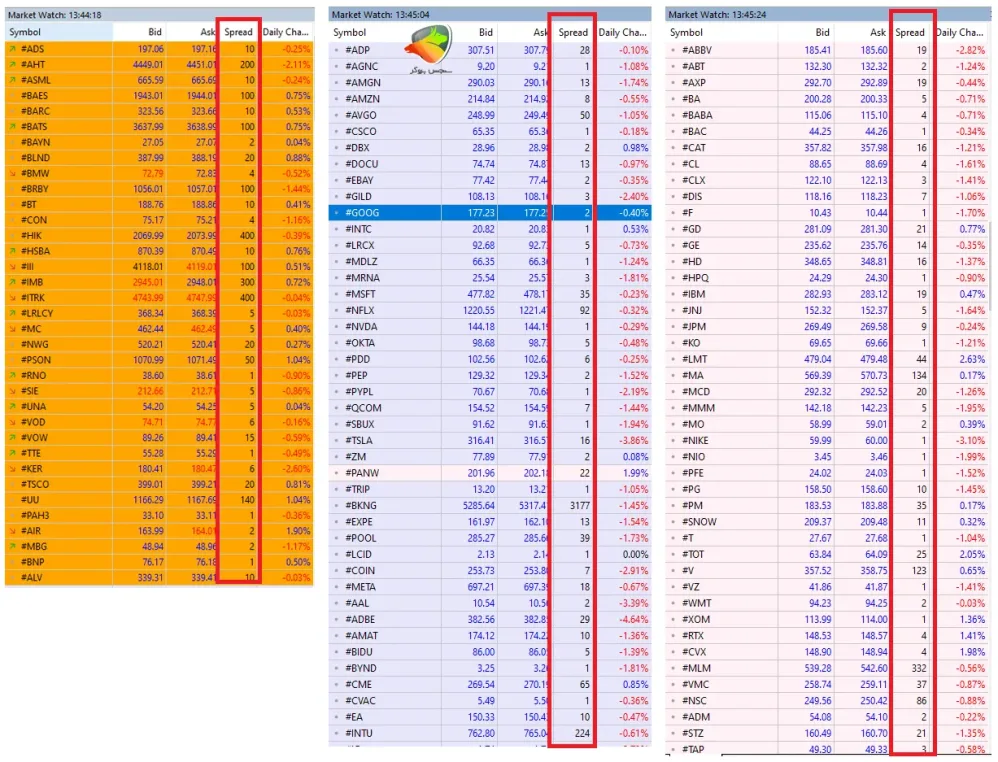This screenshot has width=998, height=762.
Task: Click the up-arrow icon beside #ASML
Action: click(x=13, y=80)
